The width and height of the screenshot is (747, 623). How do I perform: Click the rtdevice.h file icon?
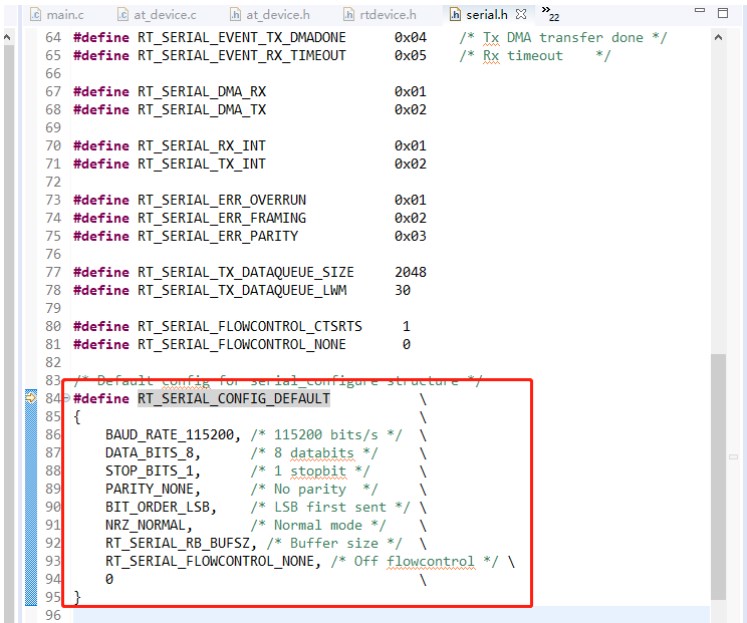point(349,15)
